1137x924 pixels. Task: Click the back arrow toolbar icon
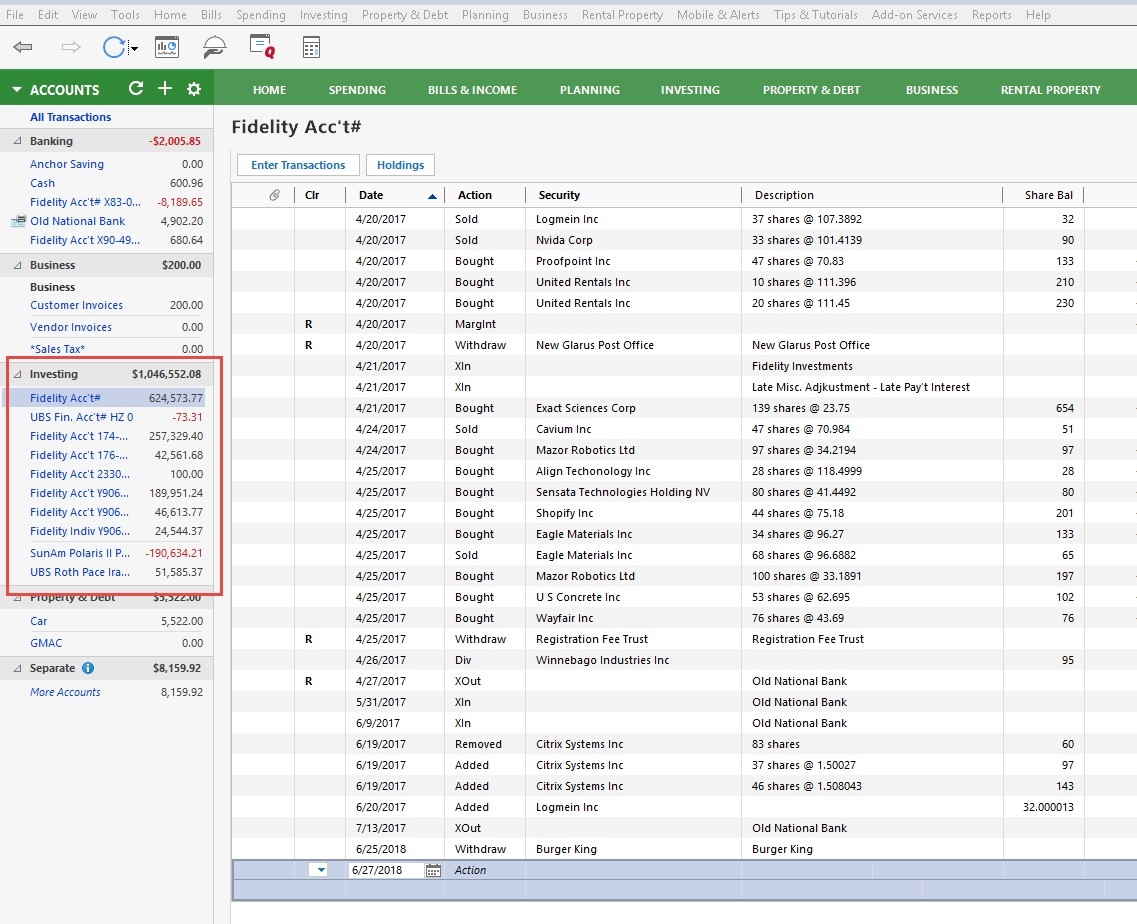(x=23, y=48)
